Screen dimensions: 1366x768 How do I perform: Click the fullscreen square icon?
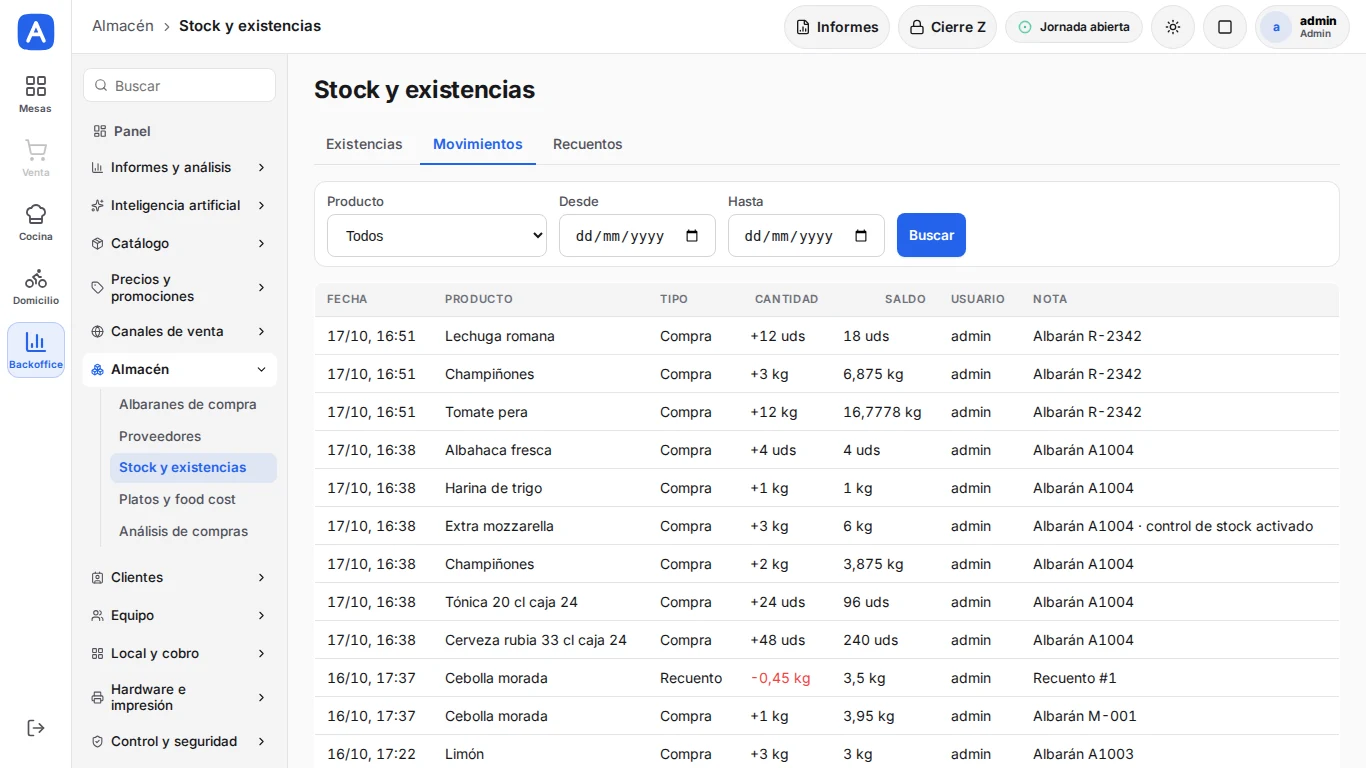tap(1225, 27)
